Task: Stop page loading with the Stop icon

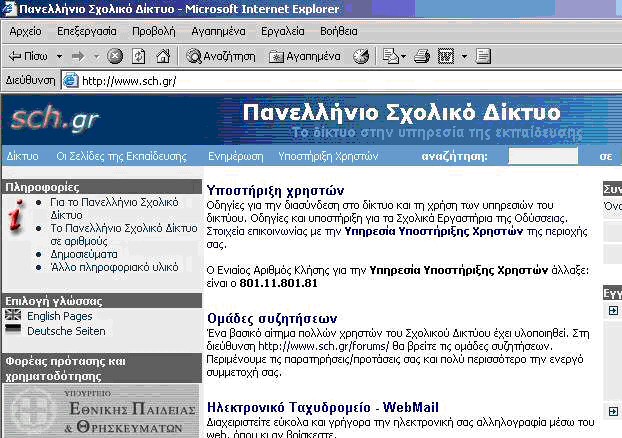Action: point(115,56)
